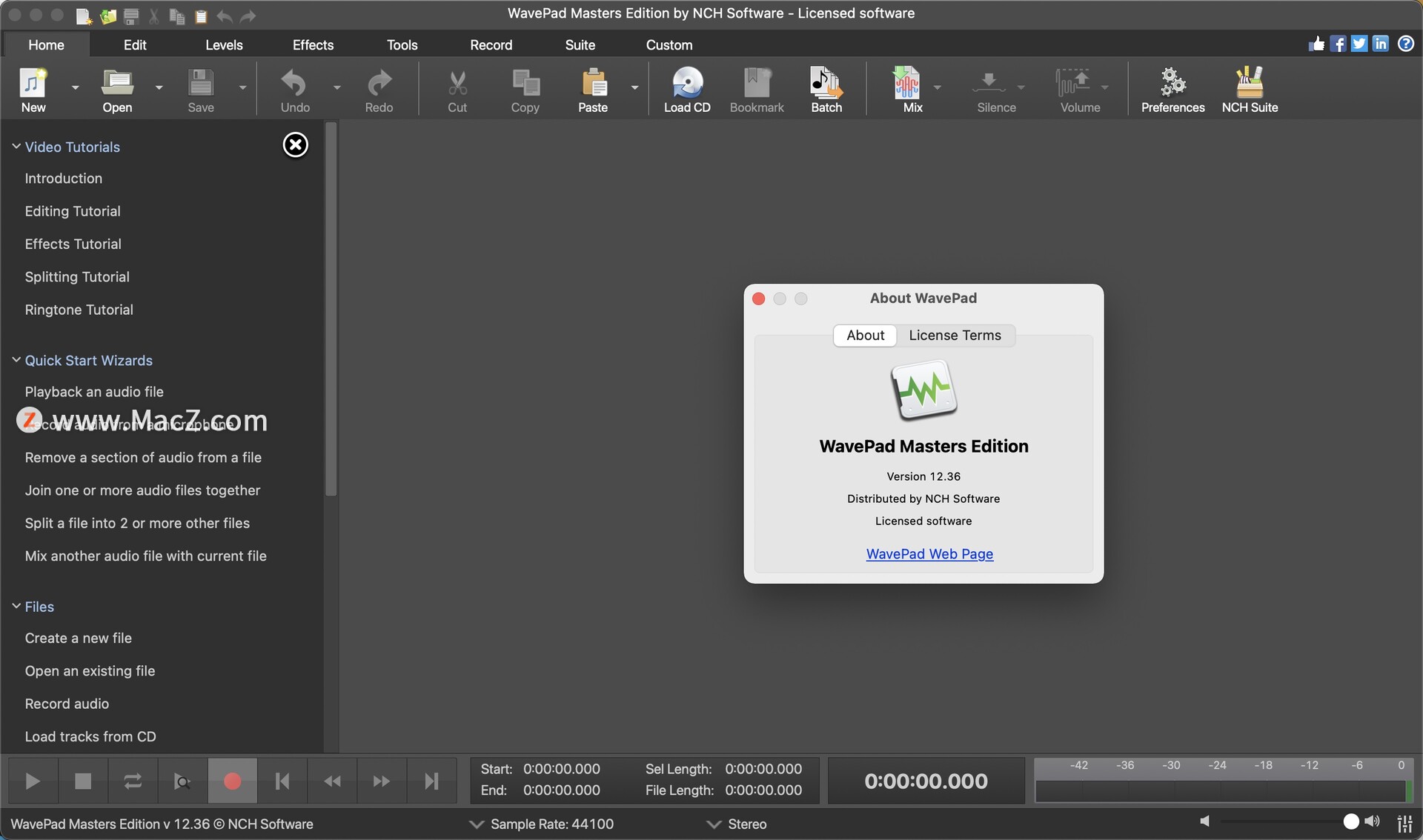Image resolution: width=1423 pixels, height=840 pixels.
Task: Click the large time counter display
Action: [x=926, y=781]
